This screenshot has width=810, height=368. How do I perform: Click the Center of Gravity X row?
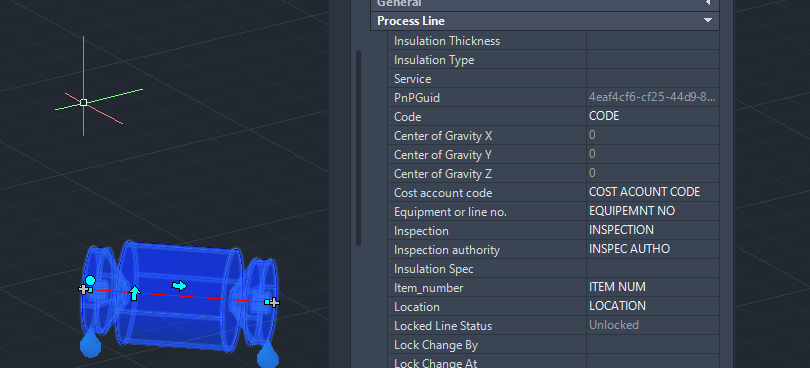[553, 136]
